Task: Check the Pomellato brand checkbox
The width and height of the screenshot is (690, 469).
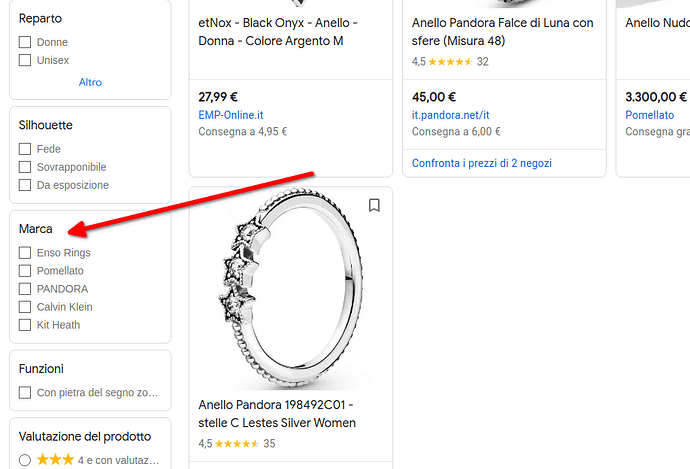Action: click(x=25, y=271)
